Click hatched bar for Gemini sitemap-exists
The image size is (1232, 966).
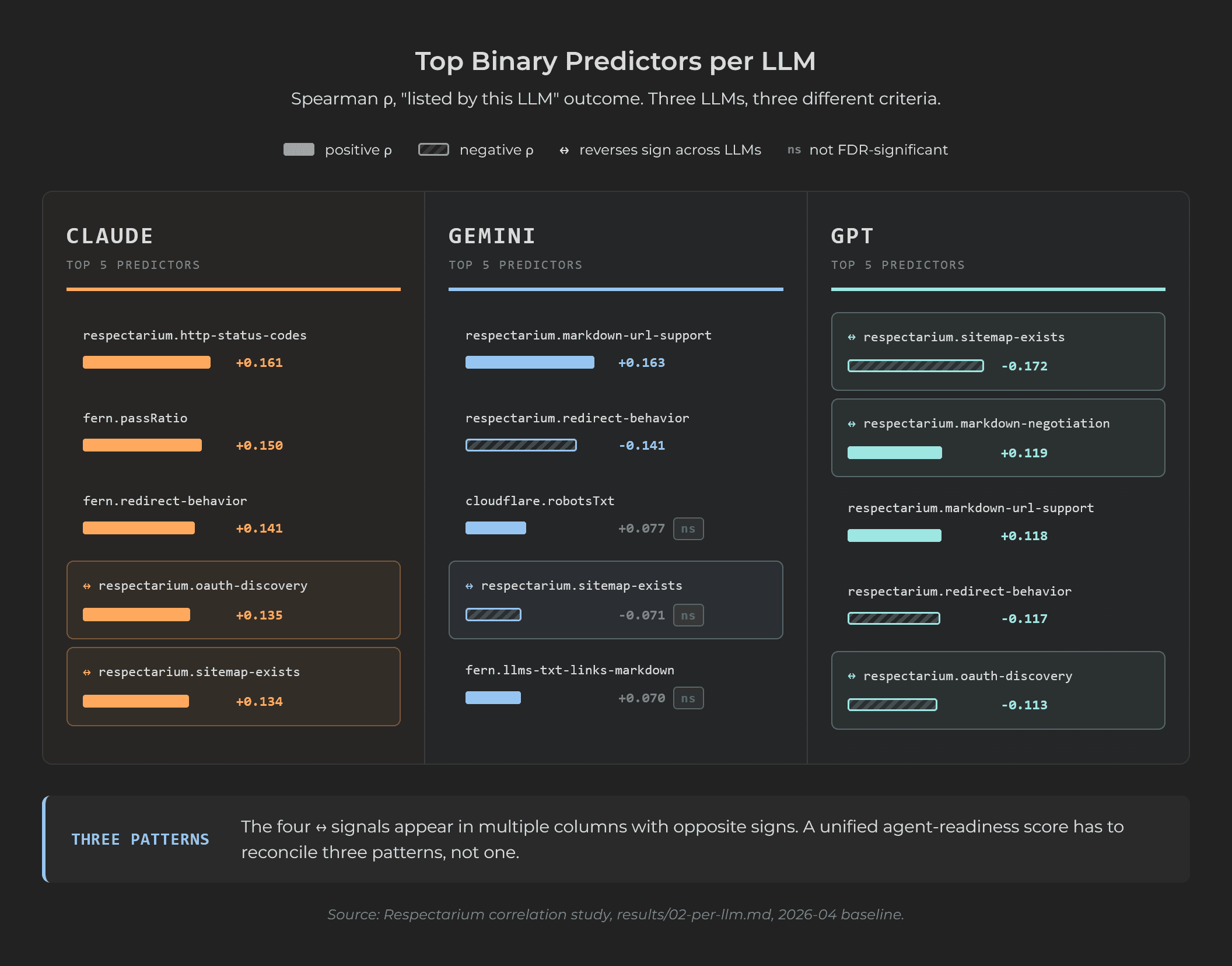pos(494,614)
